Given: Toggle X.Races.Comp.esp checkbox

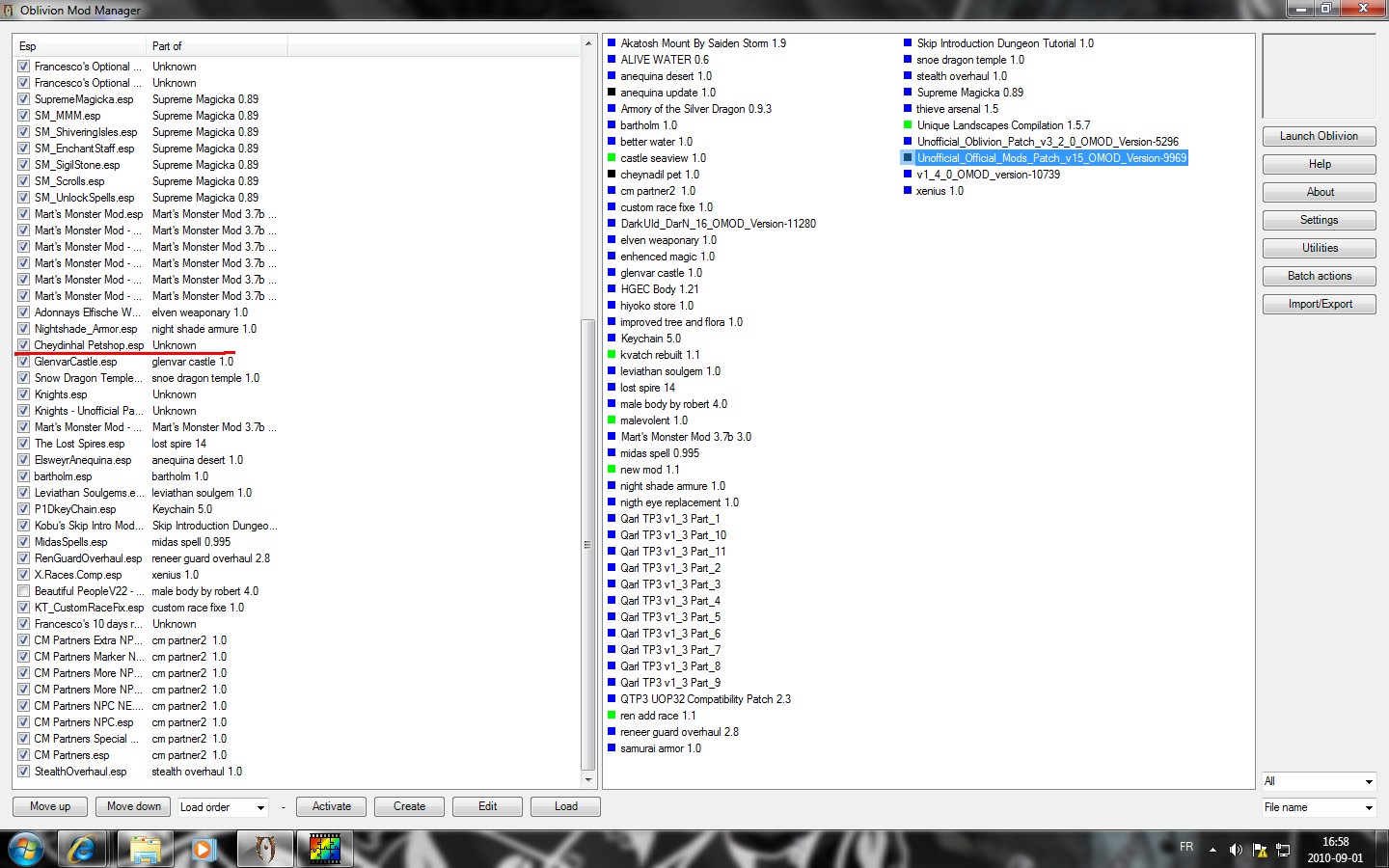Looking at the screenshot, I should [23, 575].
